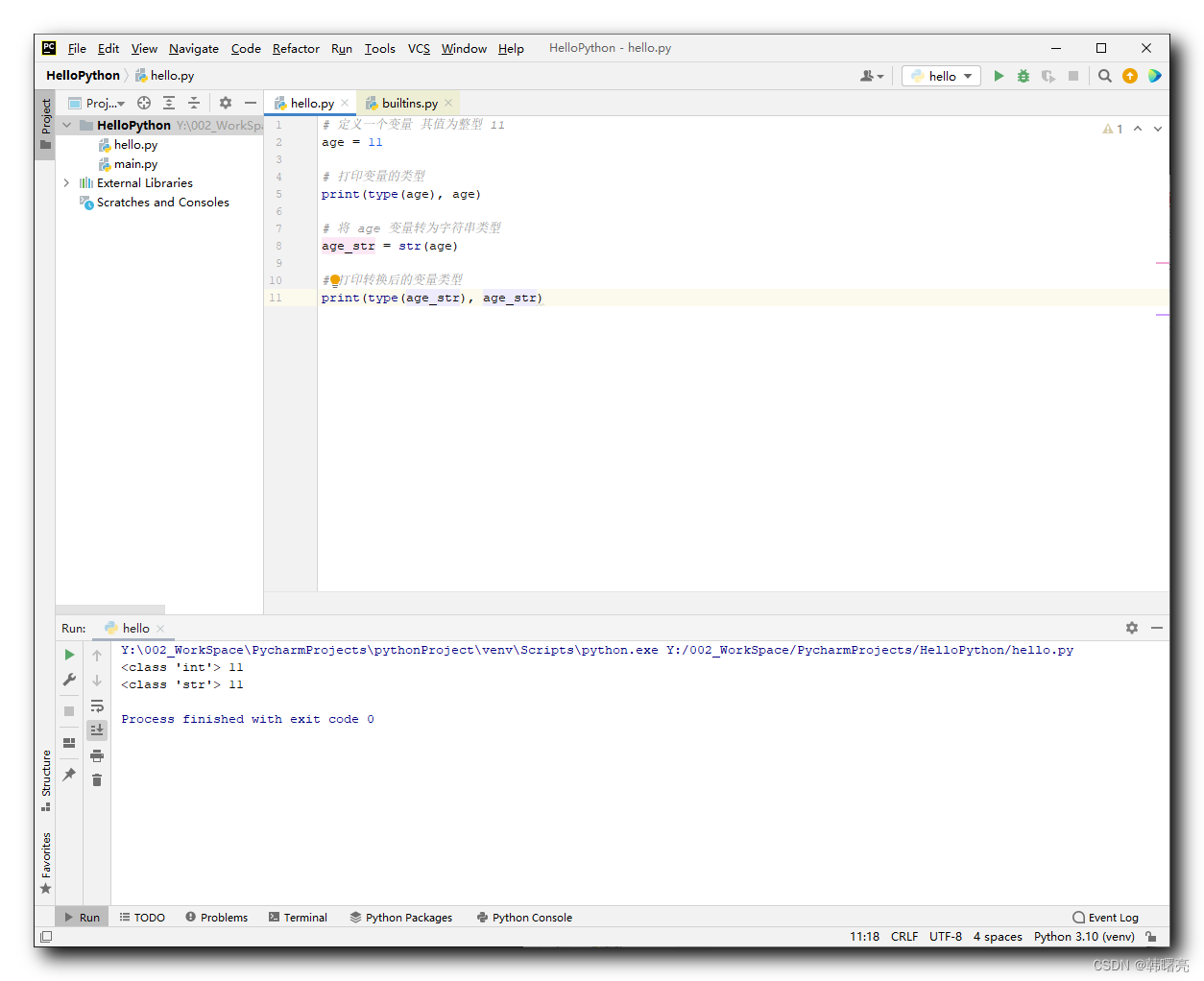Toggle scroll to end in Run console
The width and height of the screenshot is (1204, 981).
point(97,730)
